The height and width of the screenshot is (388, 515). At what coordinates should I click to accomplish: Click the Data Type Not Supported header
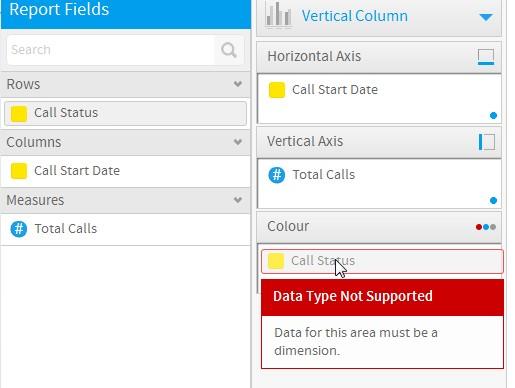click(382, 297)
